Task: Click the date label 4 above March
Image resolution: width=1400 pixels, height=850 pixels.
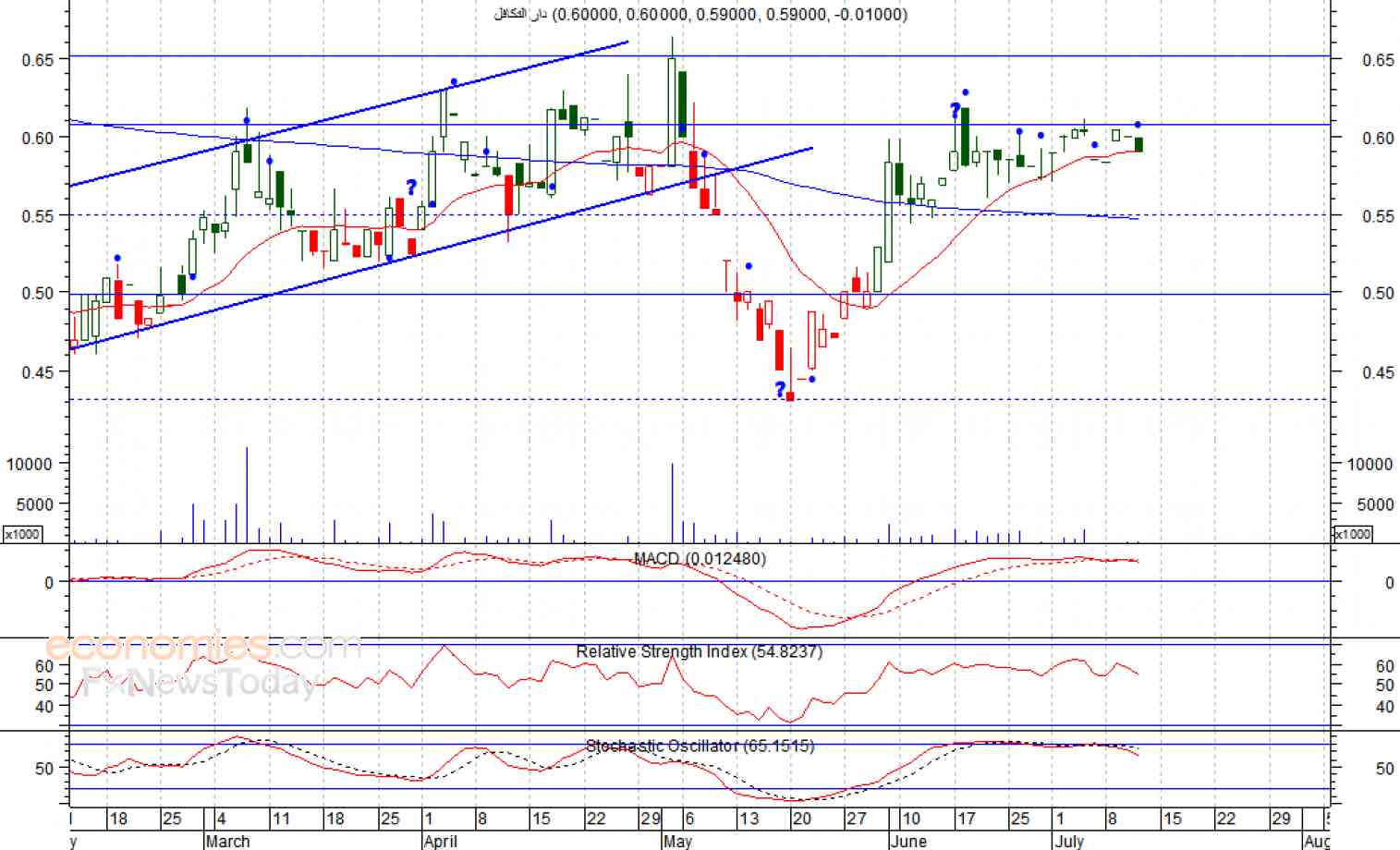Action: click(x=222, y=819)
